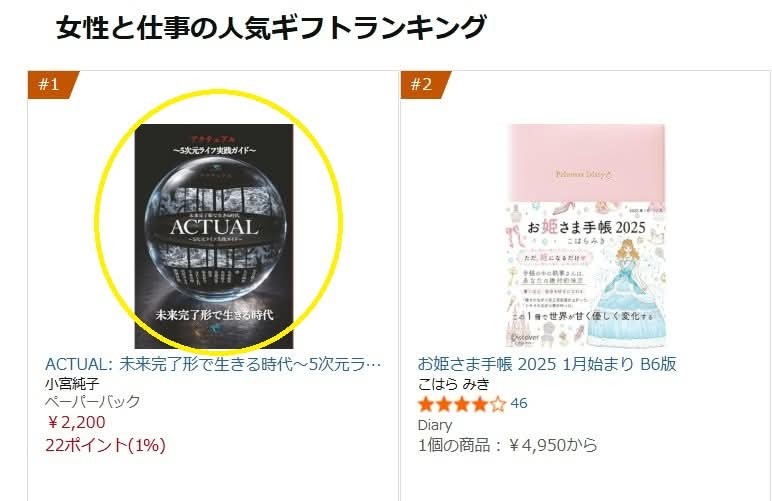
Task: Click the glass sphere on the ACTUAL cover
Action: (x=216, y=234)
